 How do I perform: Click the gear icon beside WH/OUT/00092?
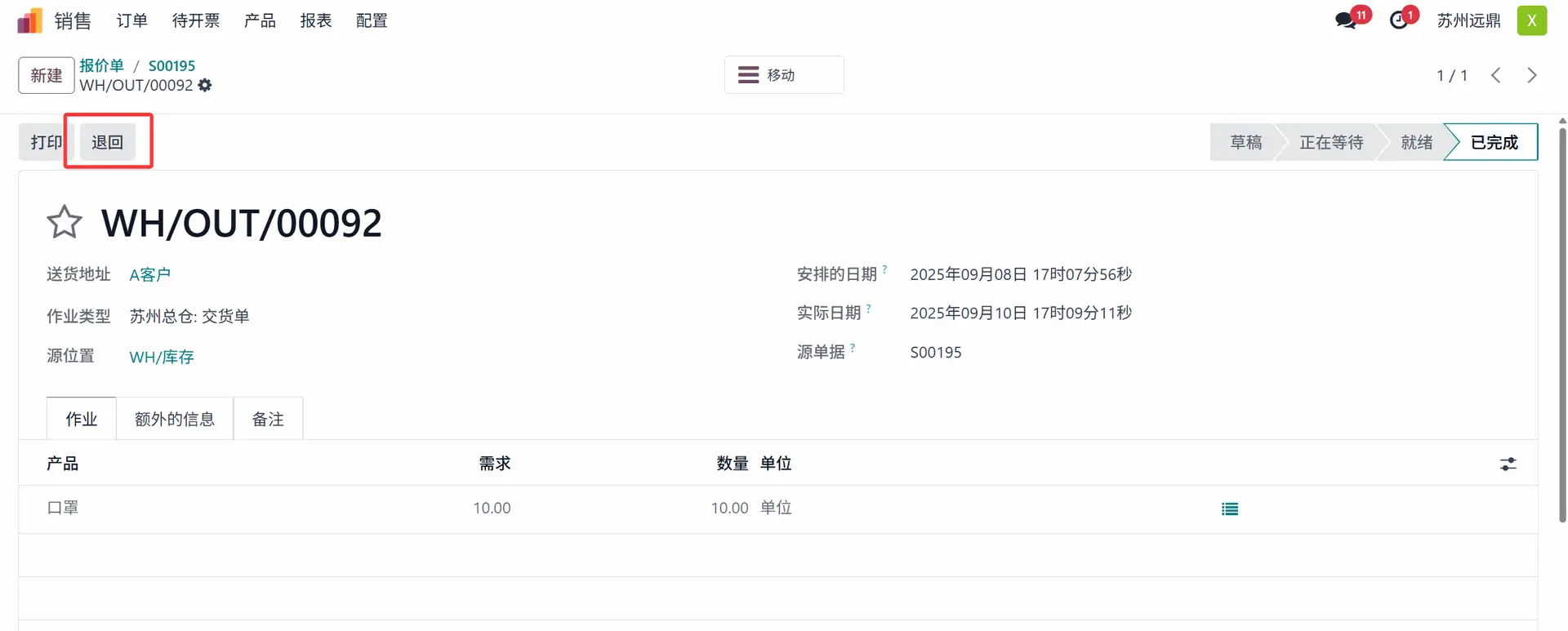[x=205, y=85]
